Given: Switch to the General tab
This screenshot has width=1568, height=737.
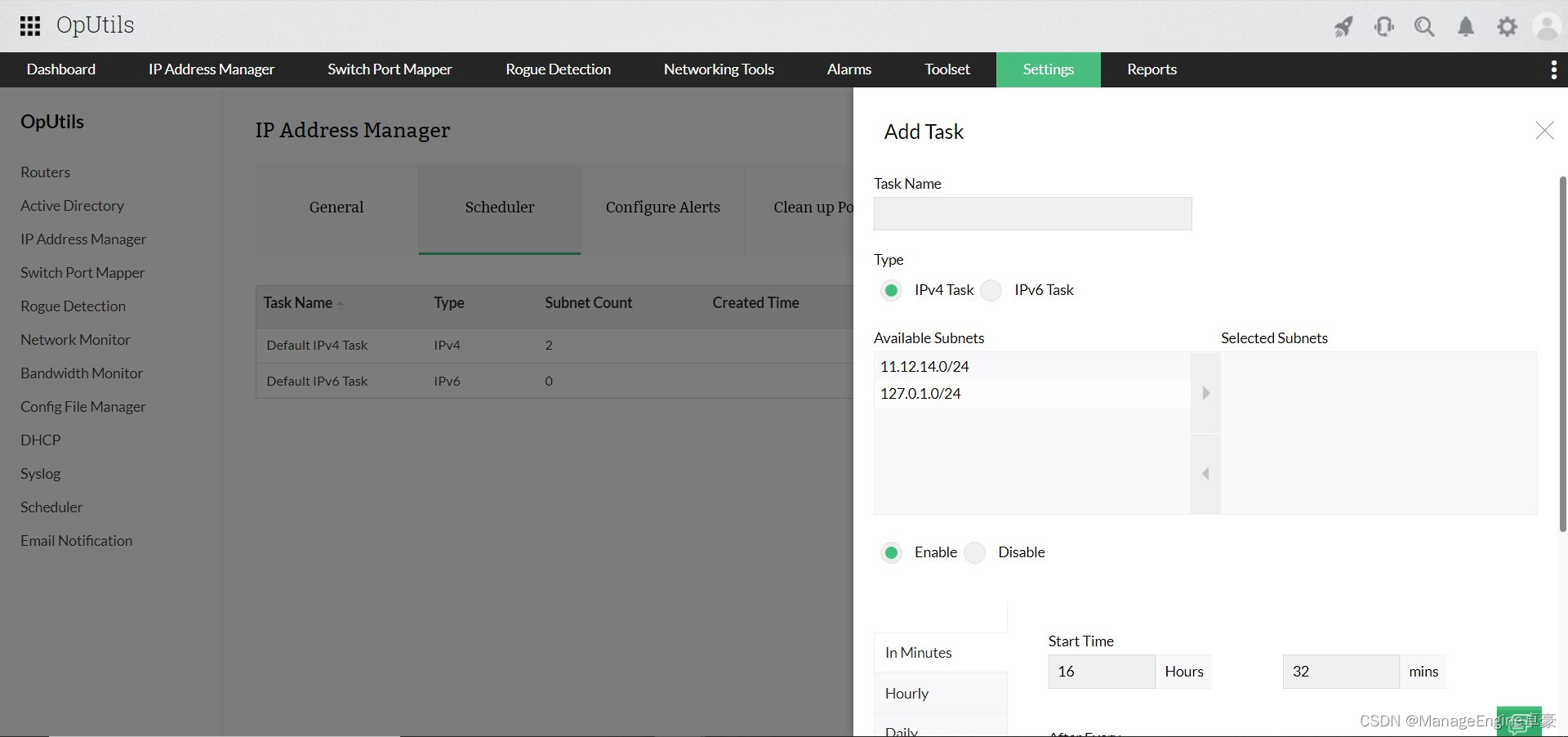Looking at the screenshot, I should click(x=336, y=208).
